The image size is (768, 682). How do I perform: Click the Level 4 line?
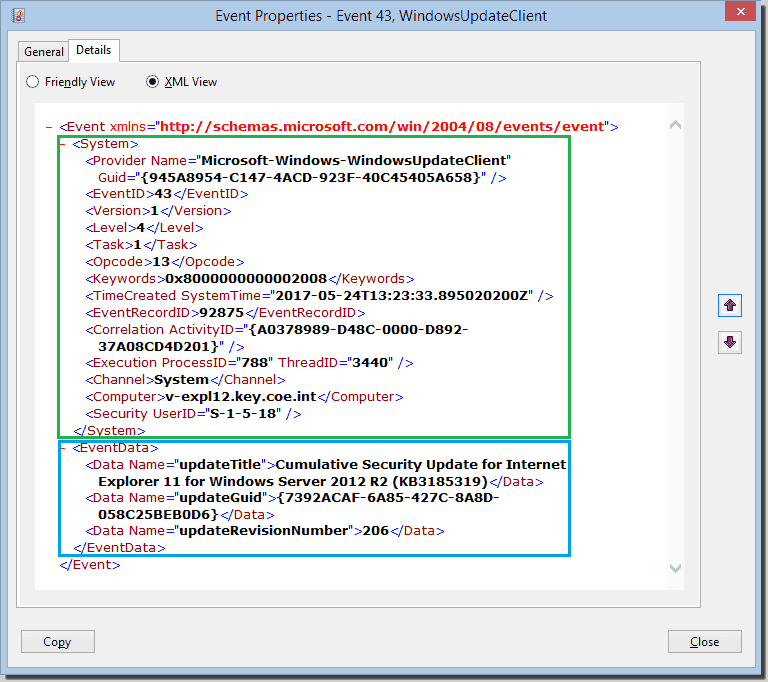tap(144, 228)
